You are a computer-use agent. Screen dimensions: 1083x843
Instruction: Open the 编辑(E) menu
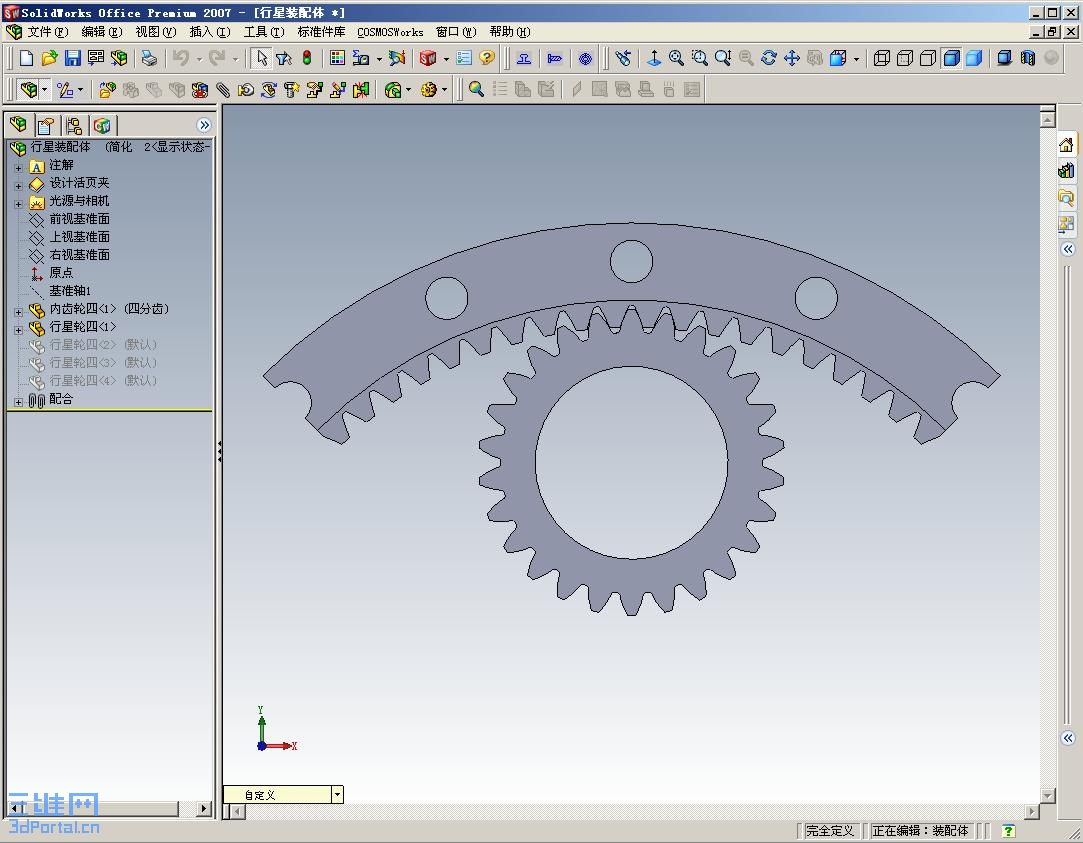click(102, 32)
